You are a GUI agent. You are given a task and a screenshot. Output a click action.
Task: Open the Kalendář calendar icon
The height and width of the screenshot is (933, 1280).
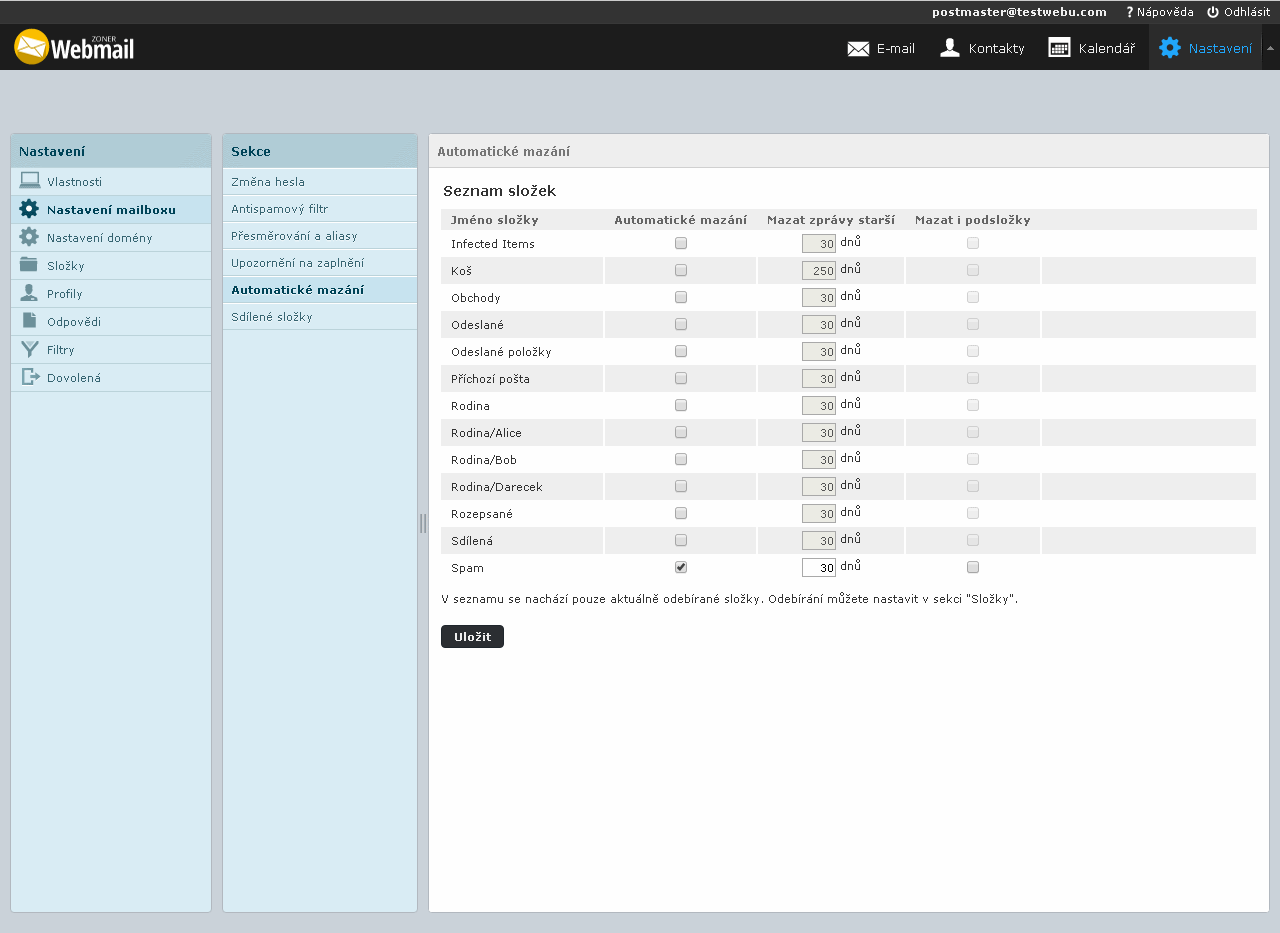pyautogui.click(x=1059, y=48)
